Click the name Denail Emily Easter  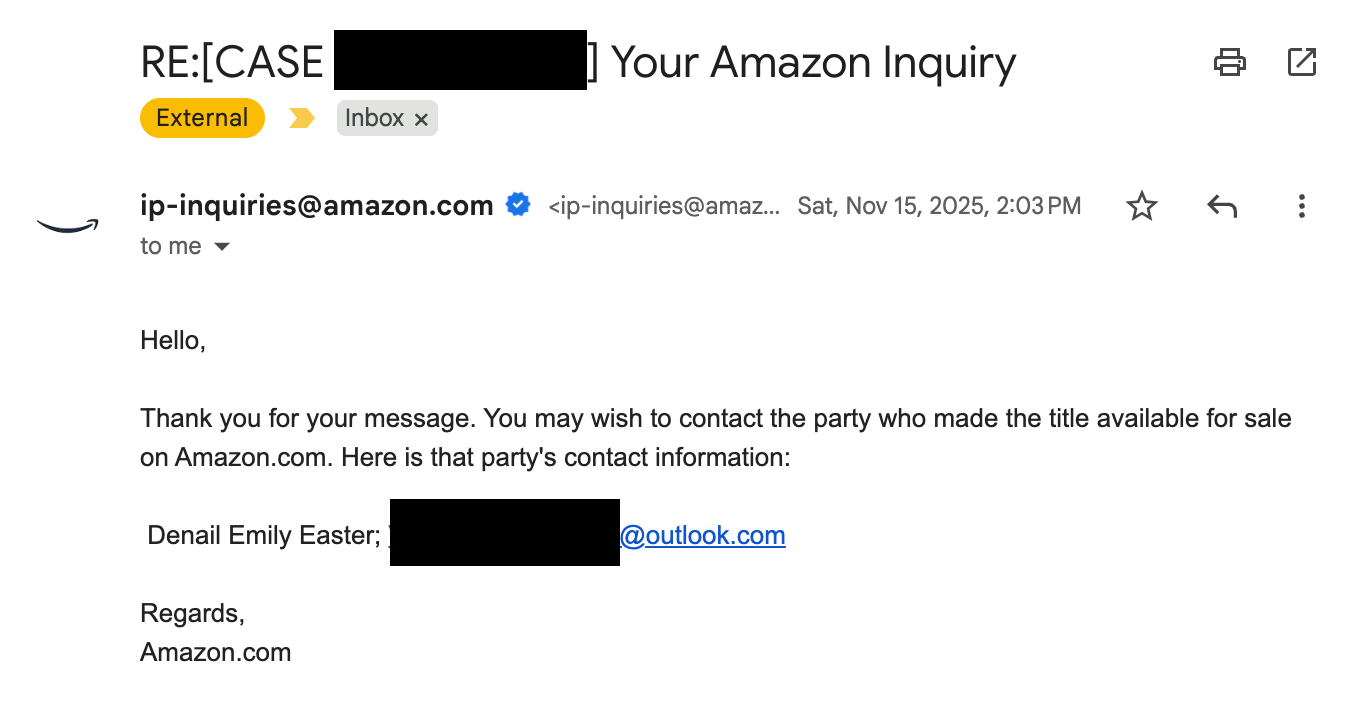coord(260,536)
